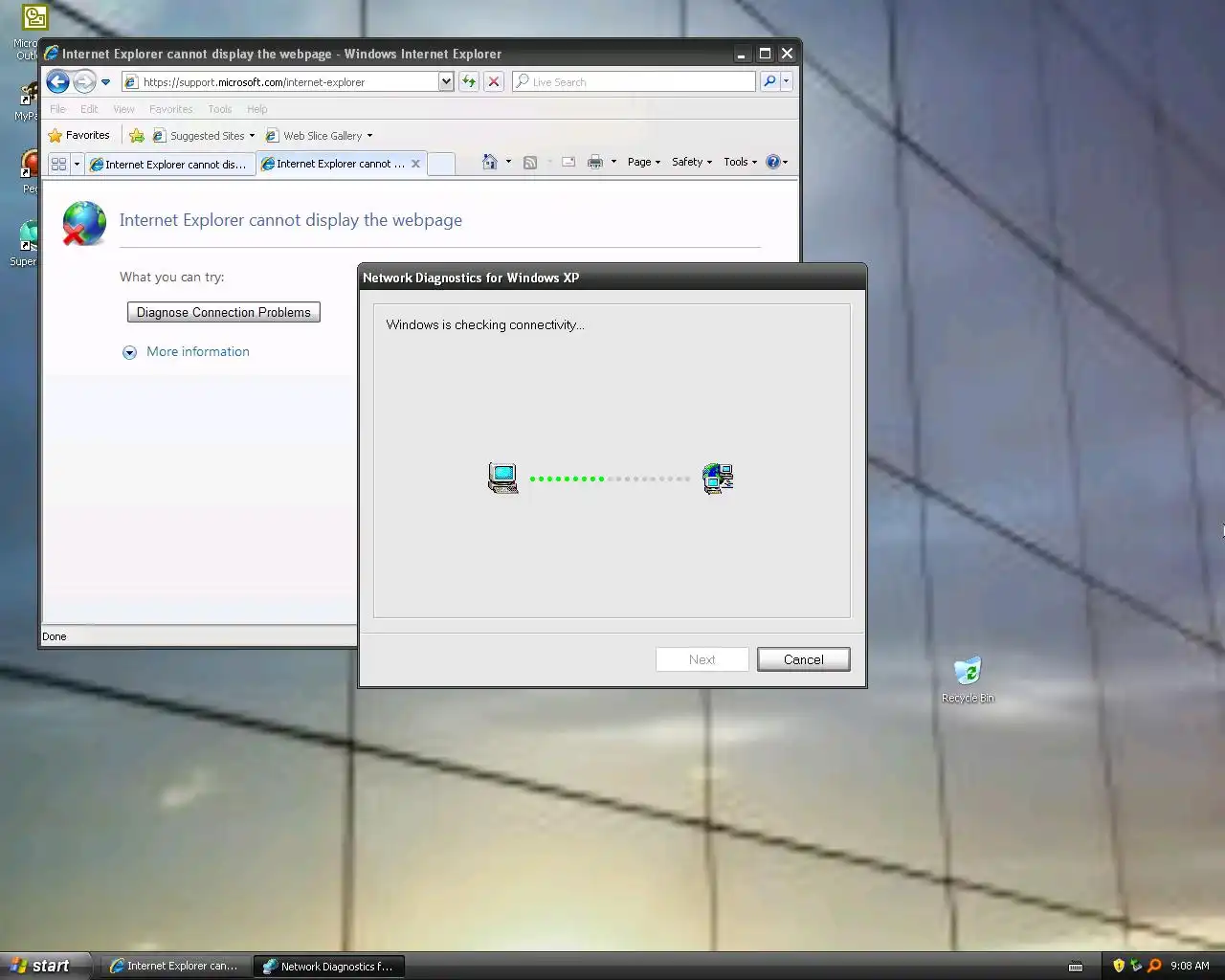Click the green connectivity progress dots

tap(568, 479)
